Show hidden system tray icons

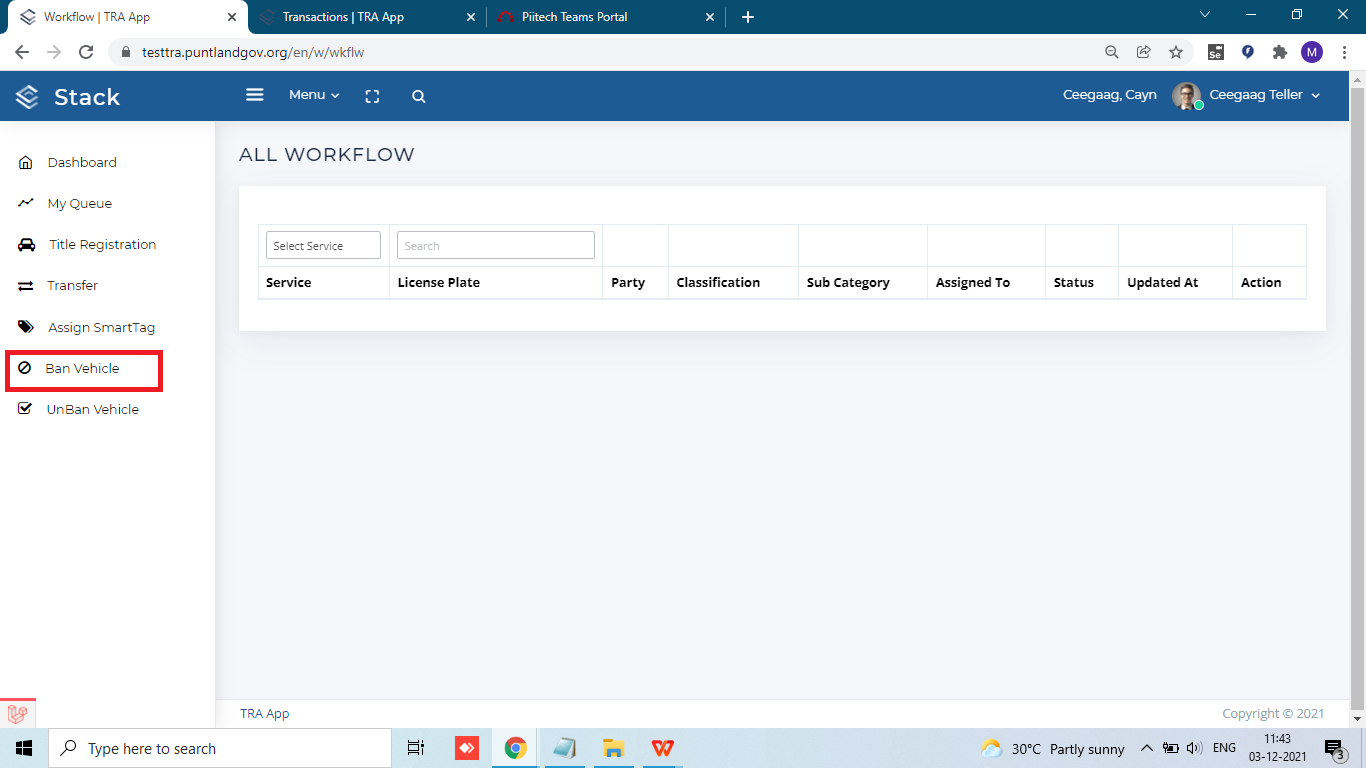(1147, 748)
